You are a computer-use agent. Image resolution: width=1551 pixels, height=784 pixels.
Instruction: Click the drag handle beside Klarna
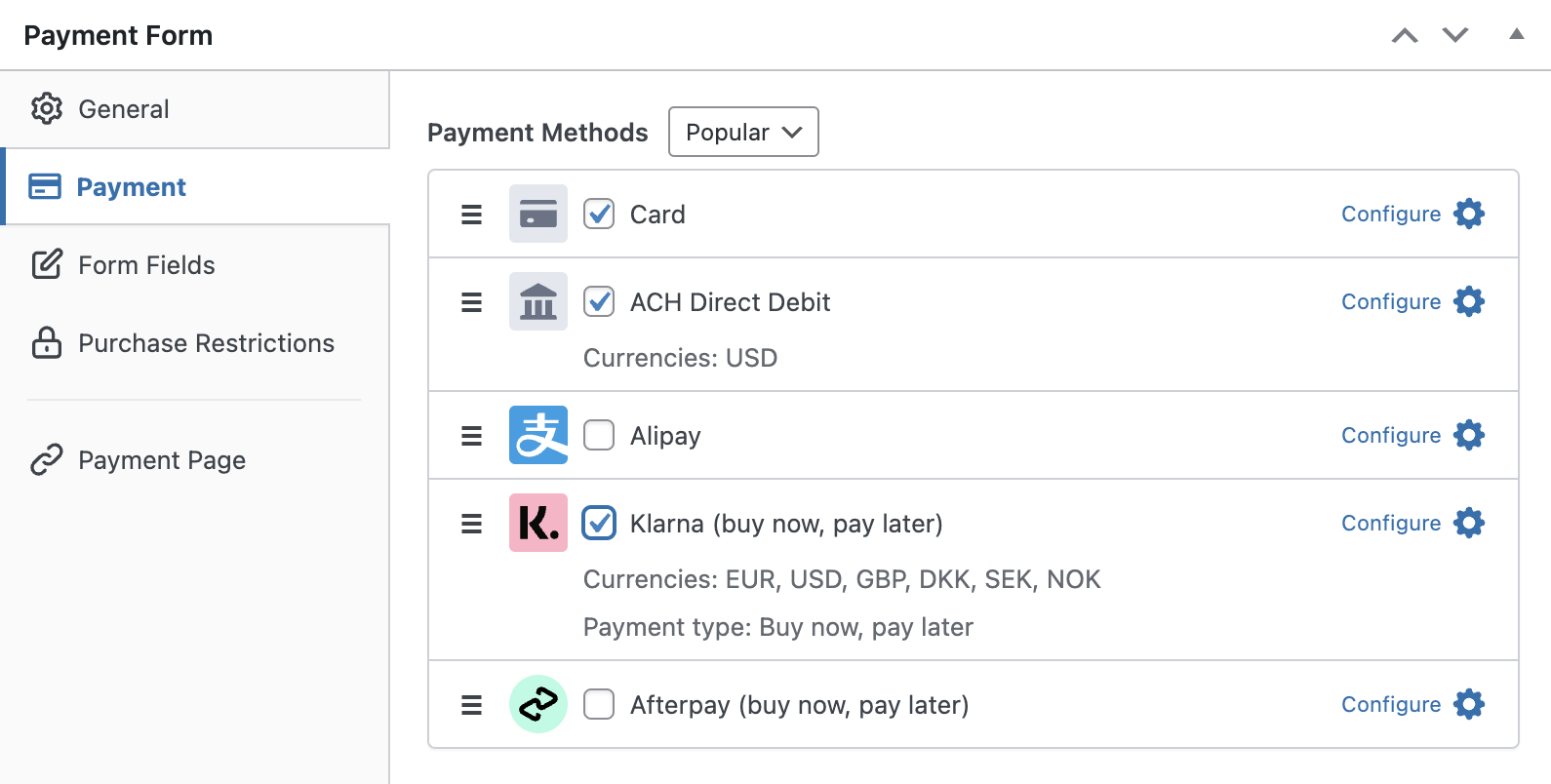472,524
